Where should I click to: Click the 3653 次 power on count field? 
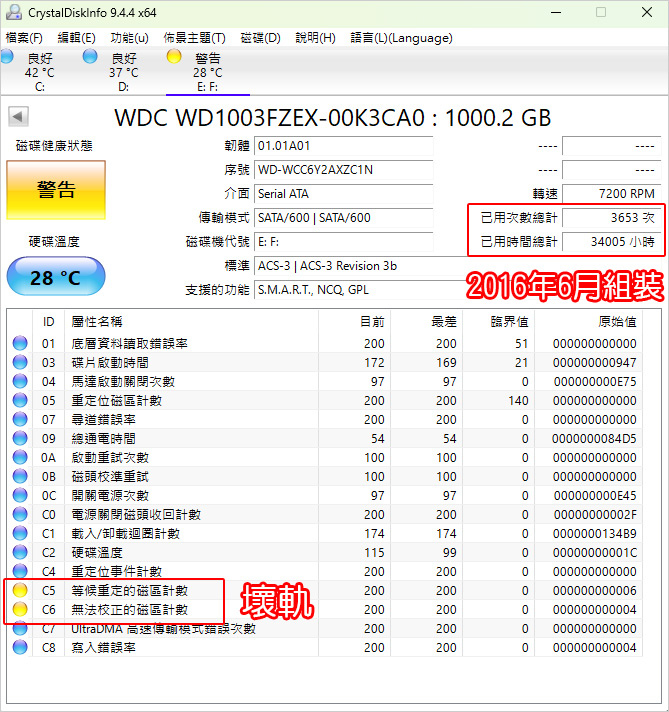click(x=611, y=218)
